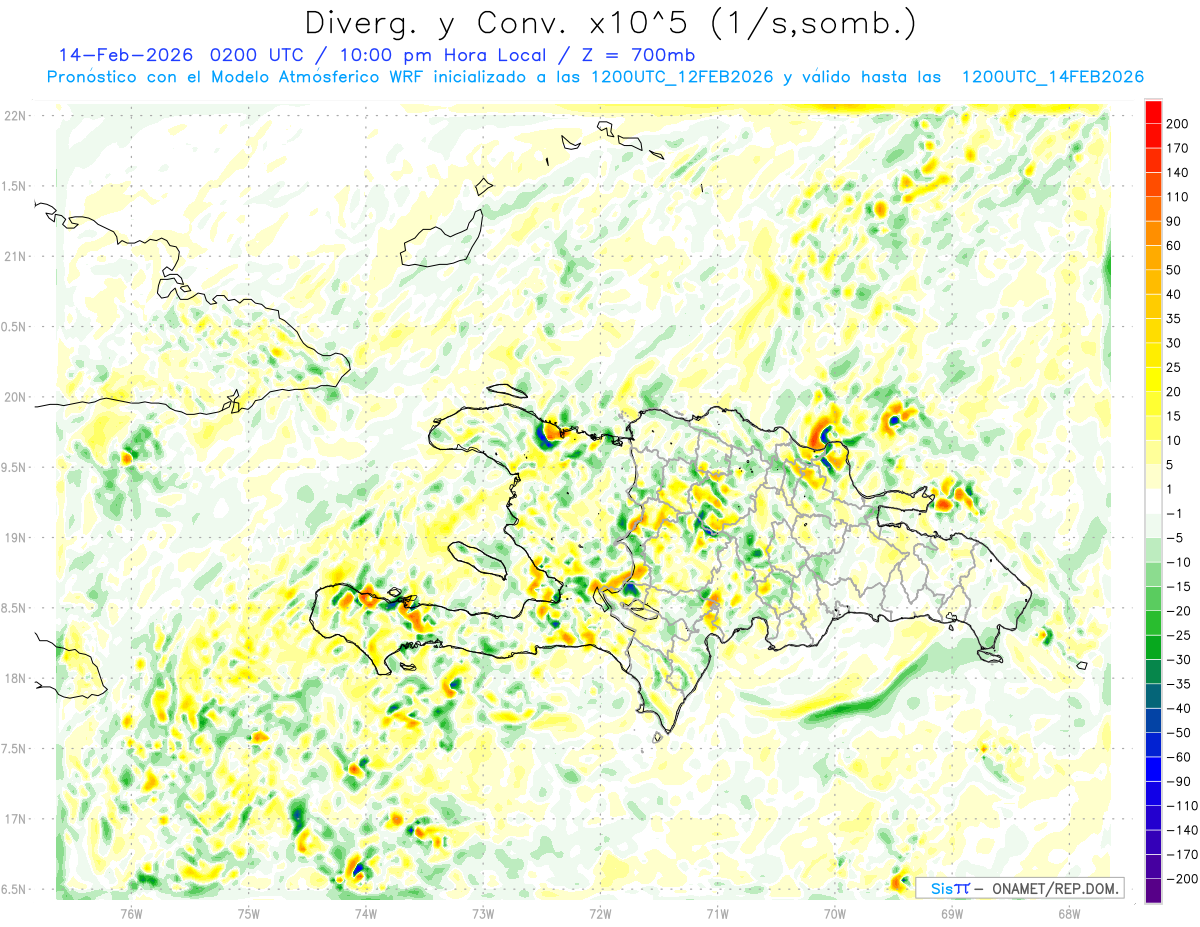This screenshot has height=927, width=1200.
Task: Click the 90 colorbar label
Action: coord(1175,221)
